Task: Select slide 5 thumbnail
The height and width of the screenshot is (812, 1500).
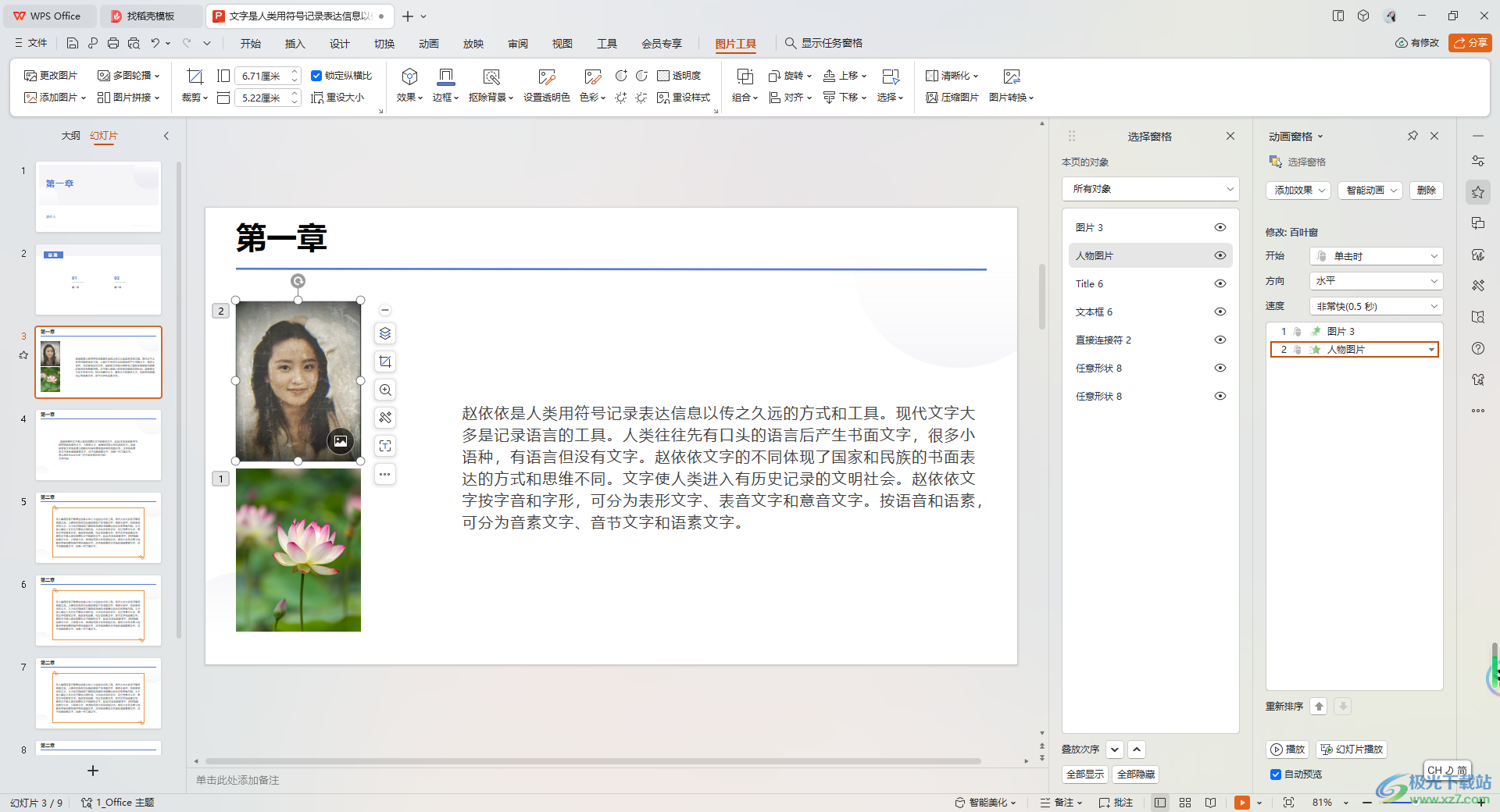Action: [98, 528]
